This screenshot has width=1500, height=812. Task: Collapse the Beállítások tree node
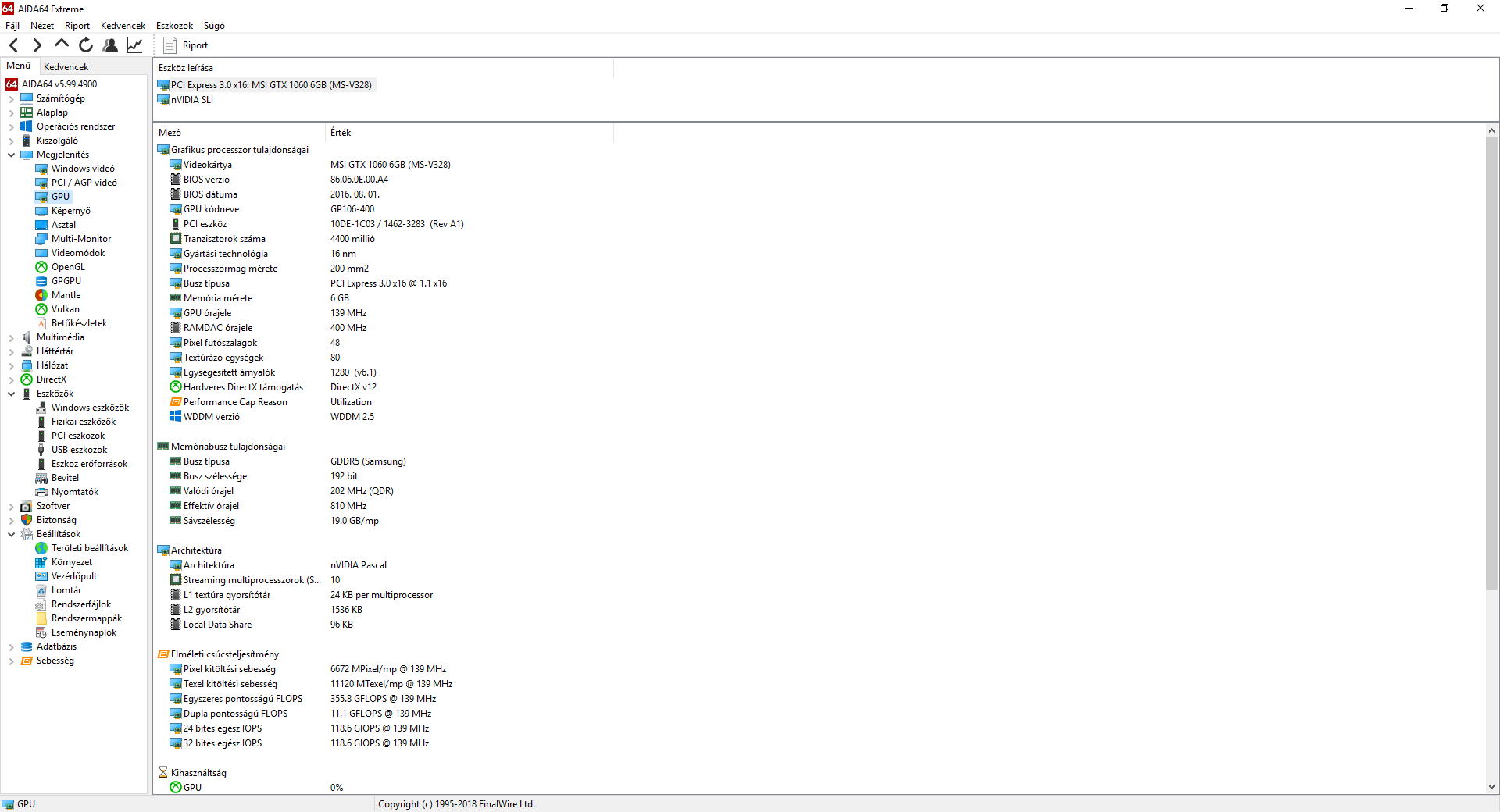(x=11, y=534)
